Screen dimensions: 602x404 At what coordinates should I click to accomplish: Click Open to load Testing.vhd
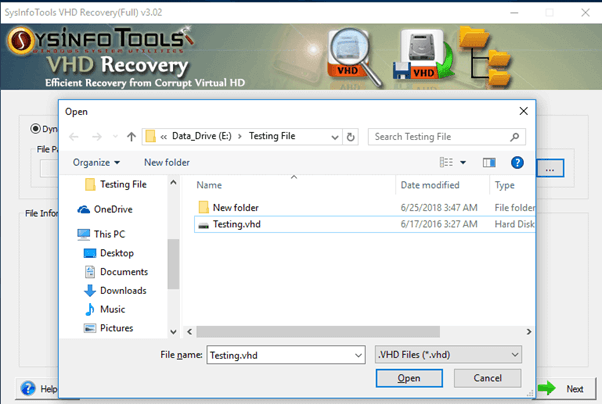coord(409,378)
